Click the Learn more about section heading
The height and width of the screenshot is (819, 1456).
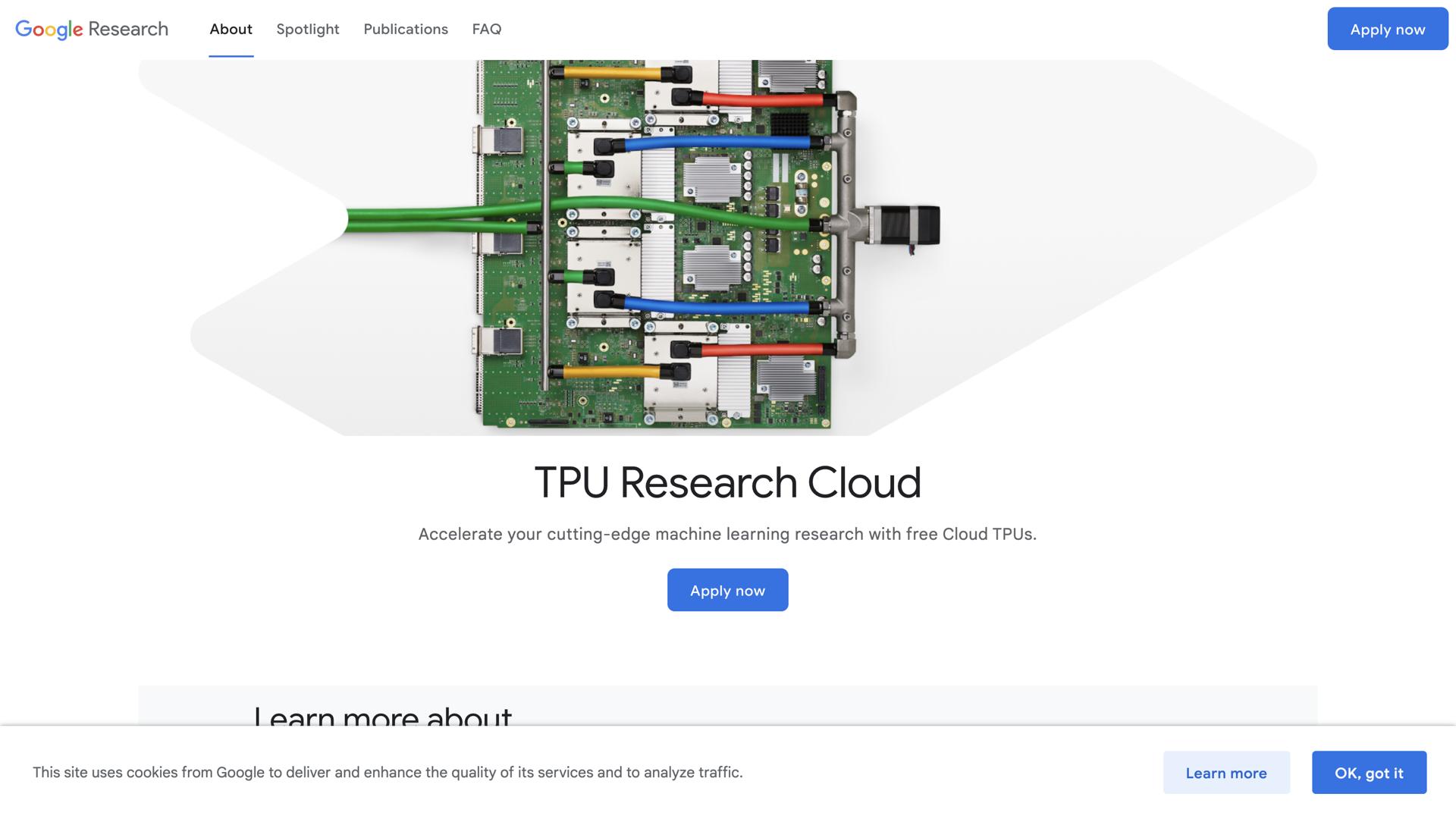(x=381, y=717)
